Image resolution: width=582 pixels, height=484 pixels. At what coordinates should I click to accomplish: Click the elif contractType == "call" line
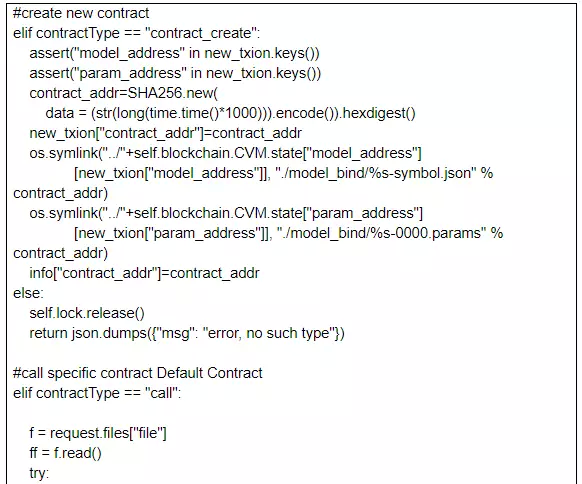(x=97, y=393)
